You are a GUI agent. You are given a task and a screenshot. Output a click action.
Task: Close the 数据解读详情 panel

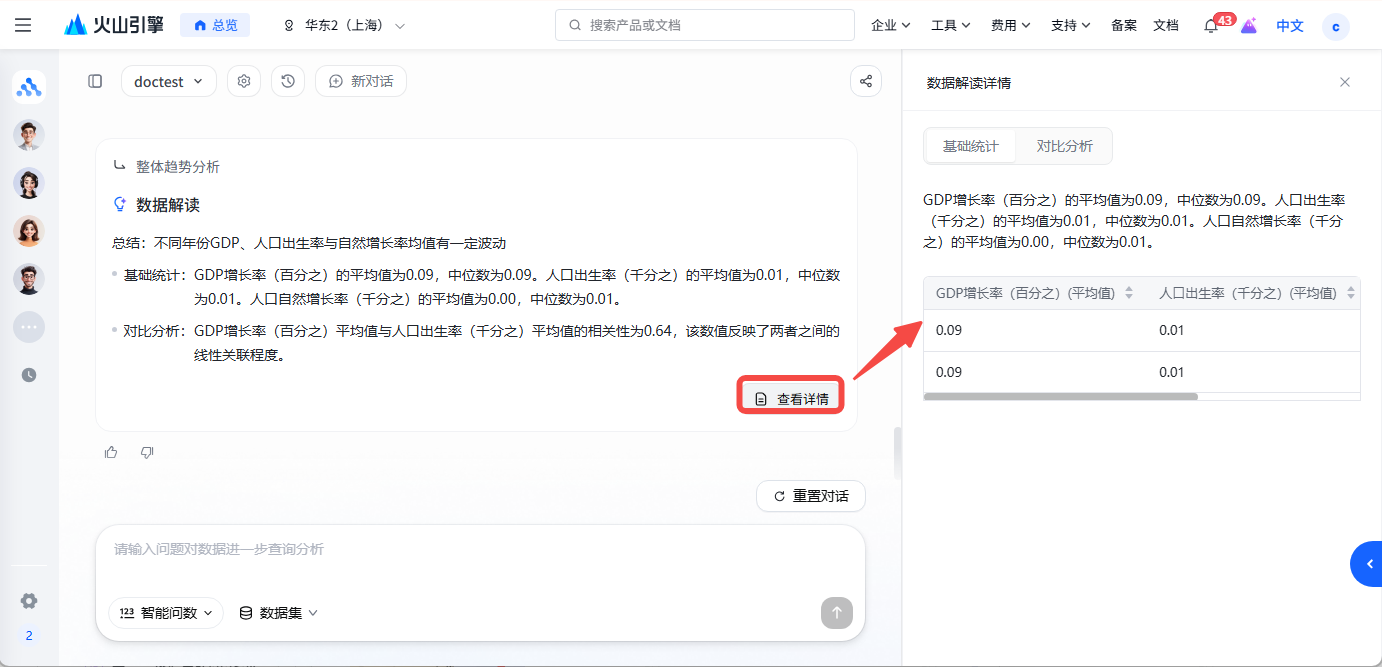tap(1345, 82)
